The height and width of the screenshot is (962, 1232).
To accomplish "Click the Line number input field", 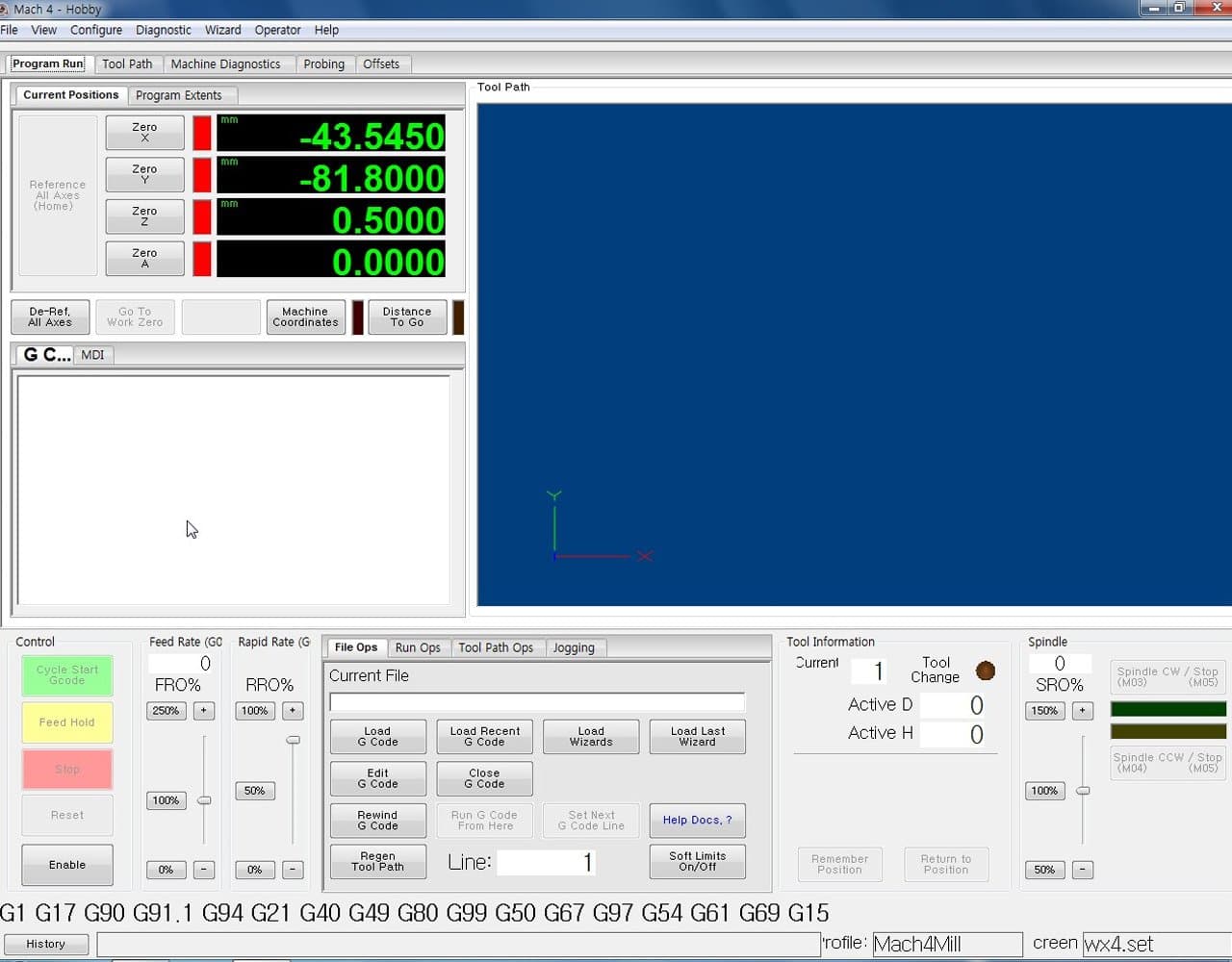I will (x=546, y=862).
